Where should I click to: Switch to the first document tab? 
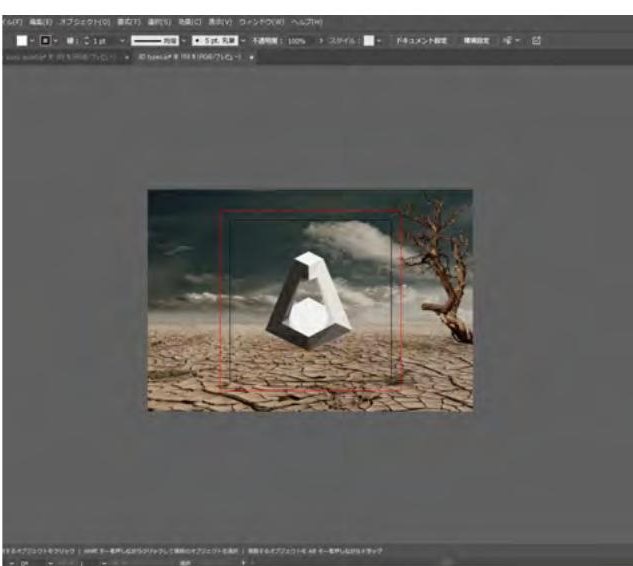point(61,58)
